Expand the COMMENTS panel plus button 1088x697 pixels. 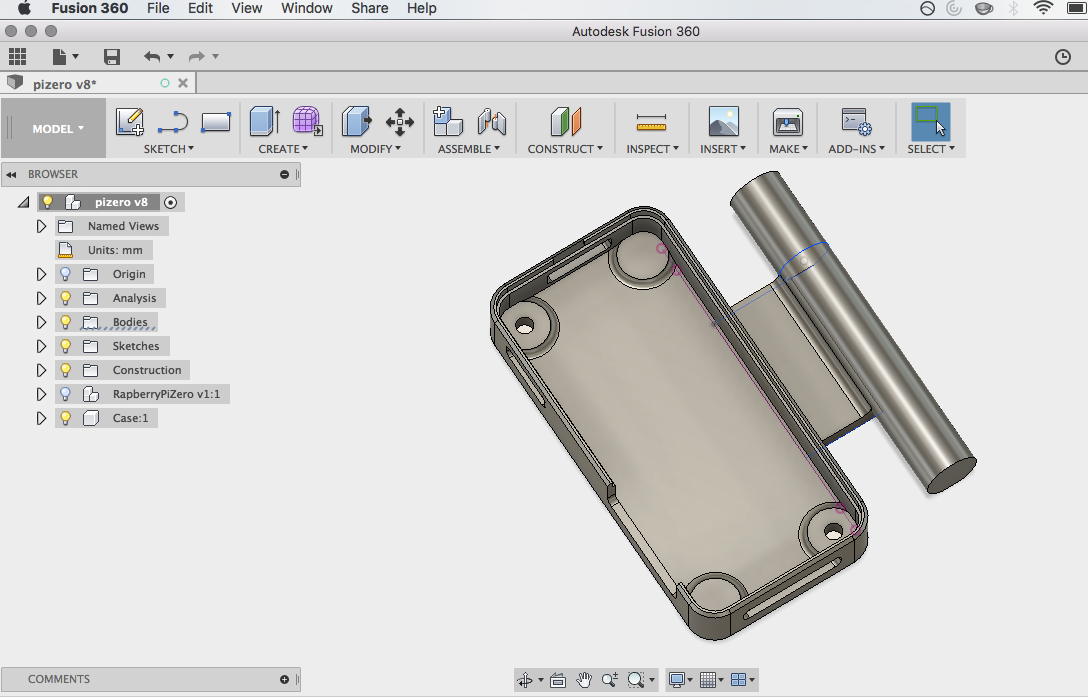pyautogui.click(x=284, y=679)
